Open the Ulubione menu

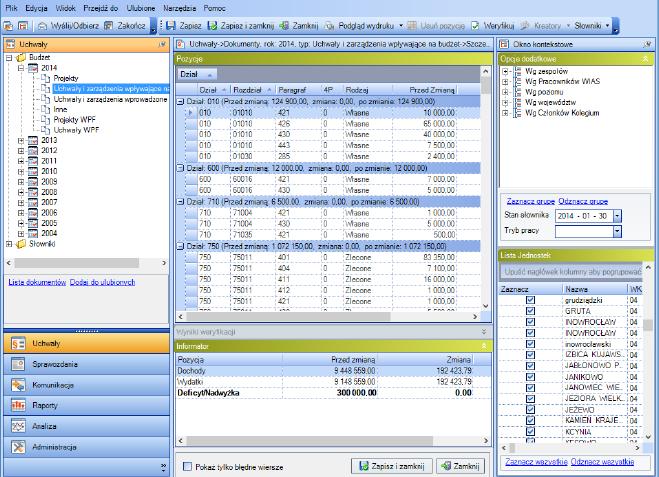(141, 8)
